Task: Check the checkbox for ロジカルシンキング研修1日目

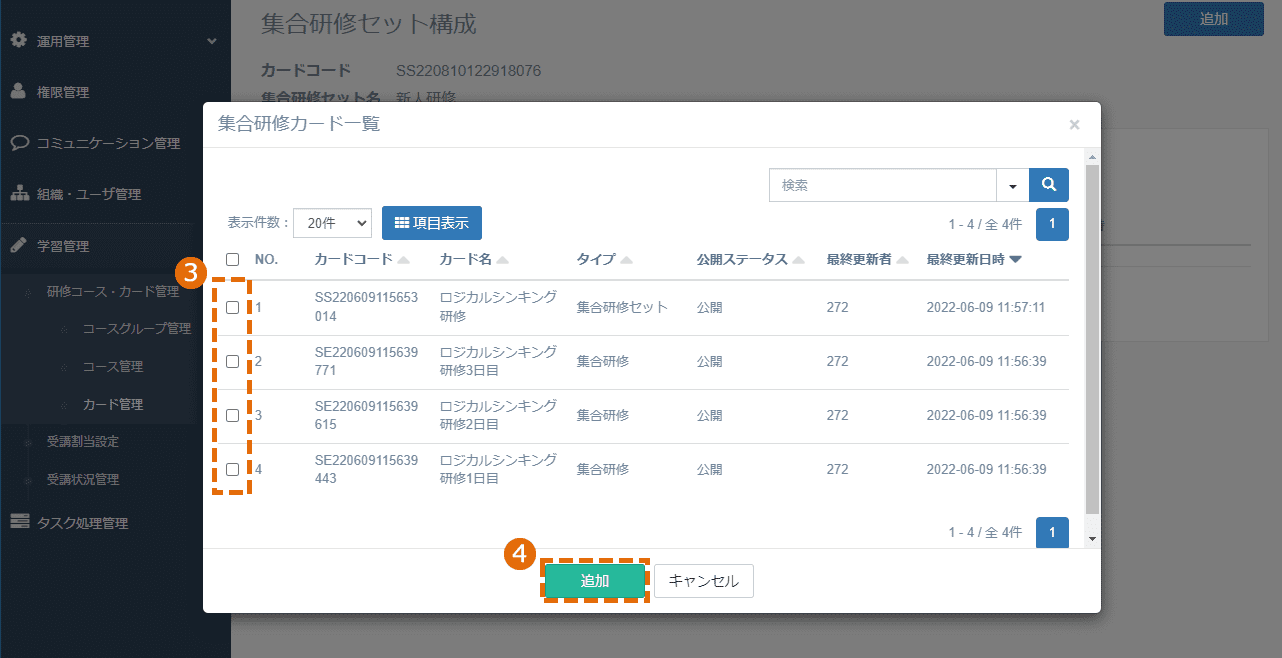Action: click(x=232, y=469)
